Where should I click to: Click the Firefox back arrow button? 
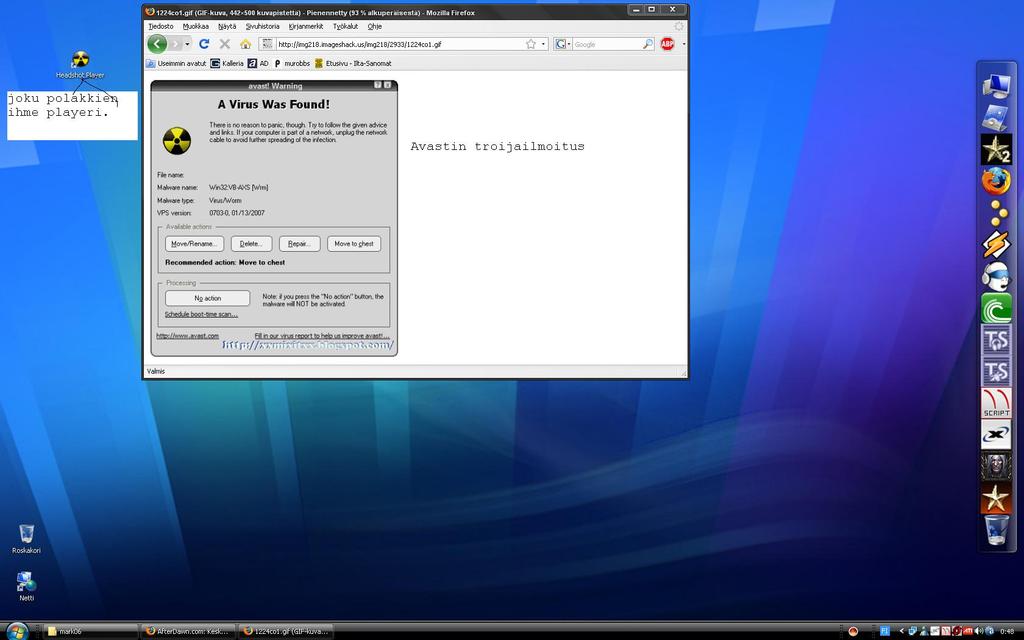tap(157, 44)
